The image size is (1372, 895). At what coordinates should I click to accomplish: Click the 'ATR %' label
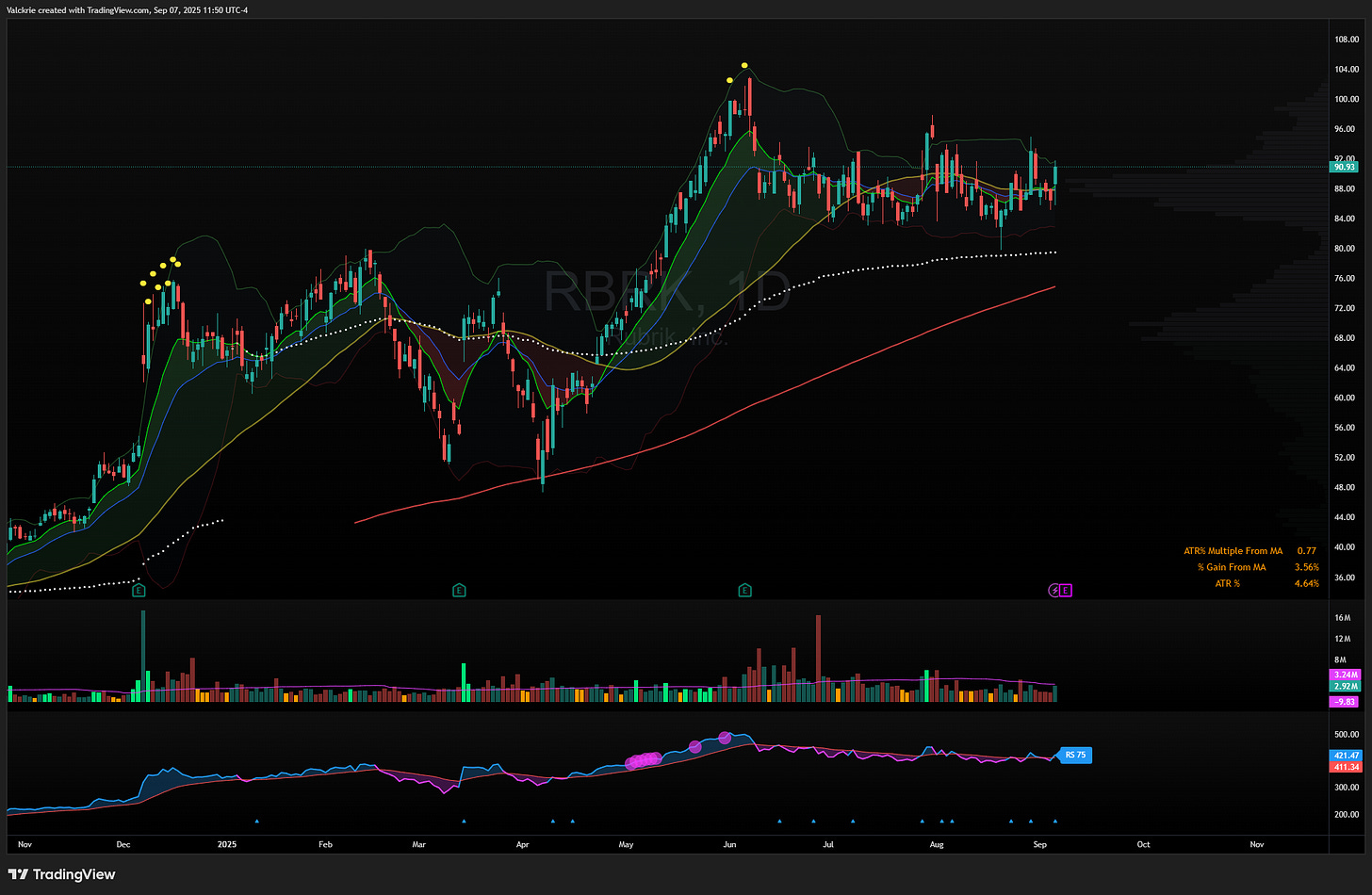click(1227, 584)
